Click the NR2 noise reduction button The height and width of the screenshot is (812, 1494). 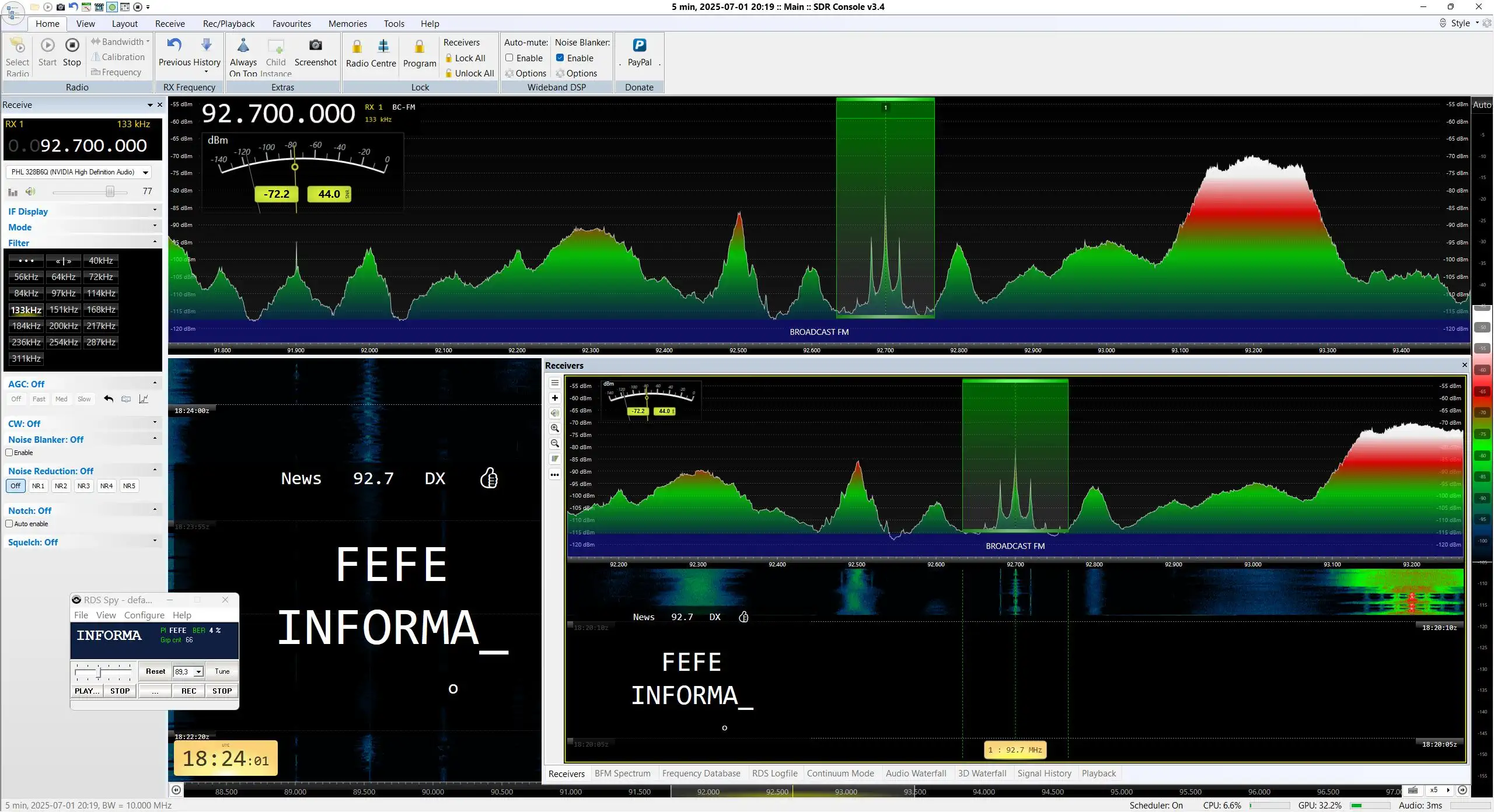click(x=61, y=486)
